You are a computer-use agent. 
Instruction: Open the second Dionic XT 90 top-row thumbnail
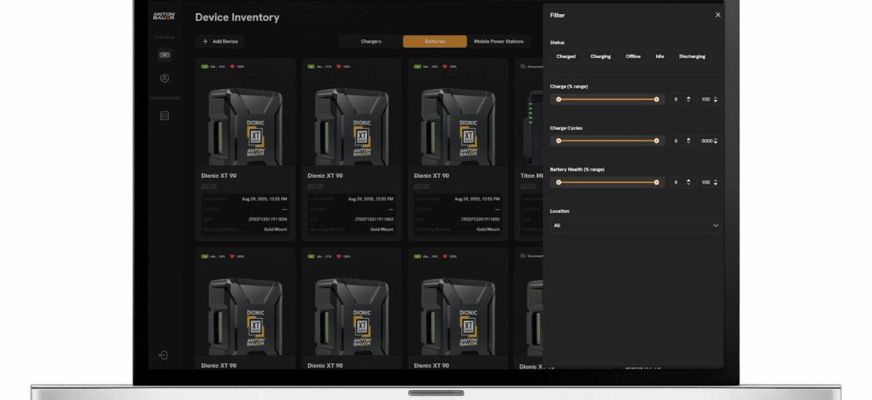coord(351,127)
